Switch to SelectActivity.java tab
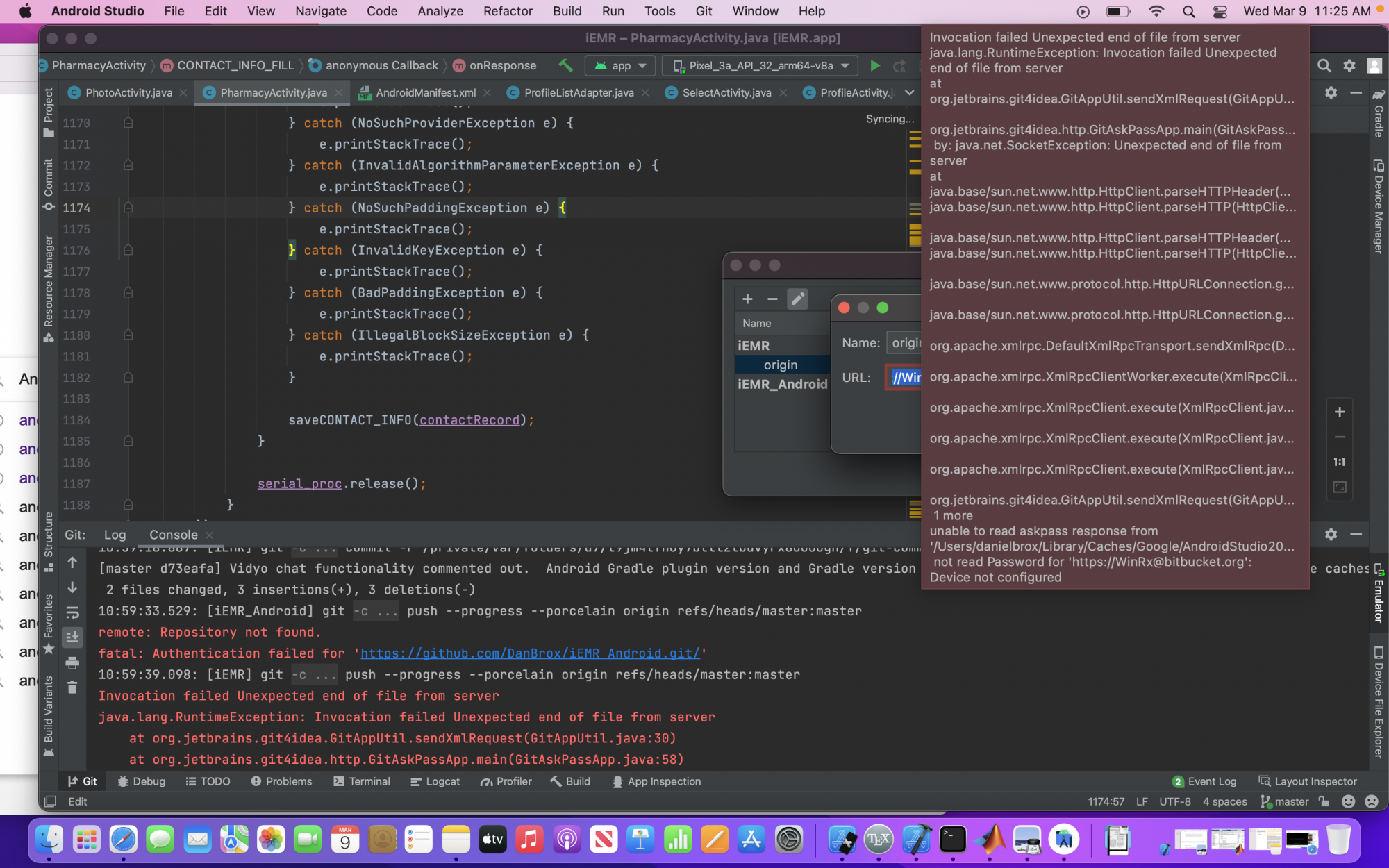 coord(726,92)
